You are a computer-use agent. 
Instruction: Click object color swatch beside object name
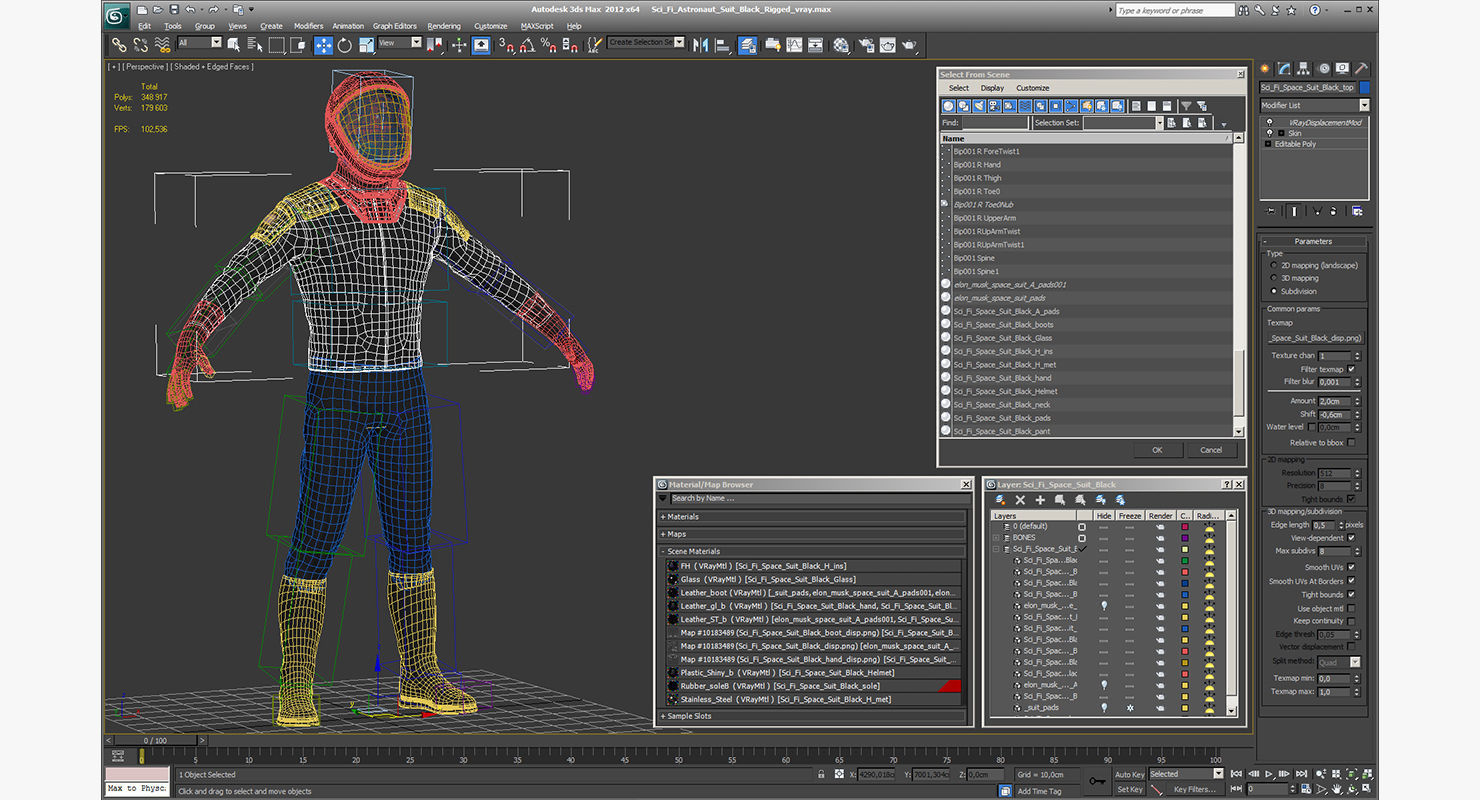tap(1365, 87)
